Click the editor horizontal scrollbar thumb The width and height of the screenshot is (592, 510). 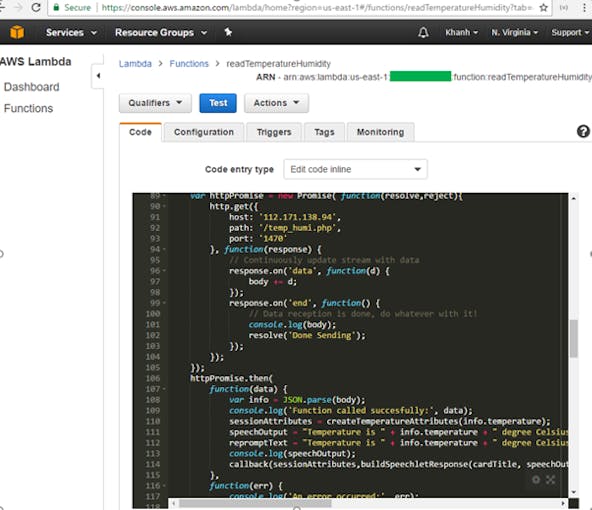(255, 503)
